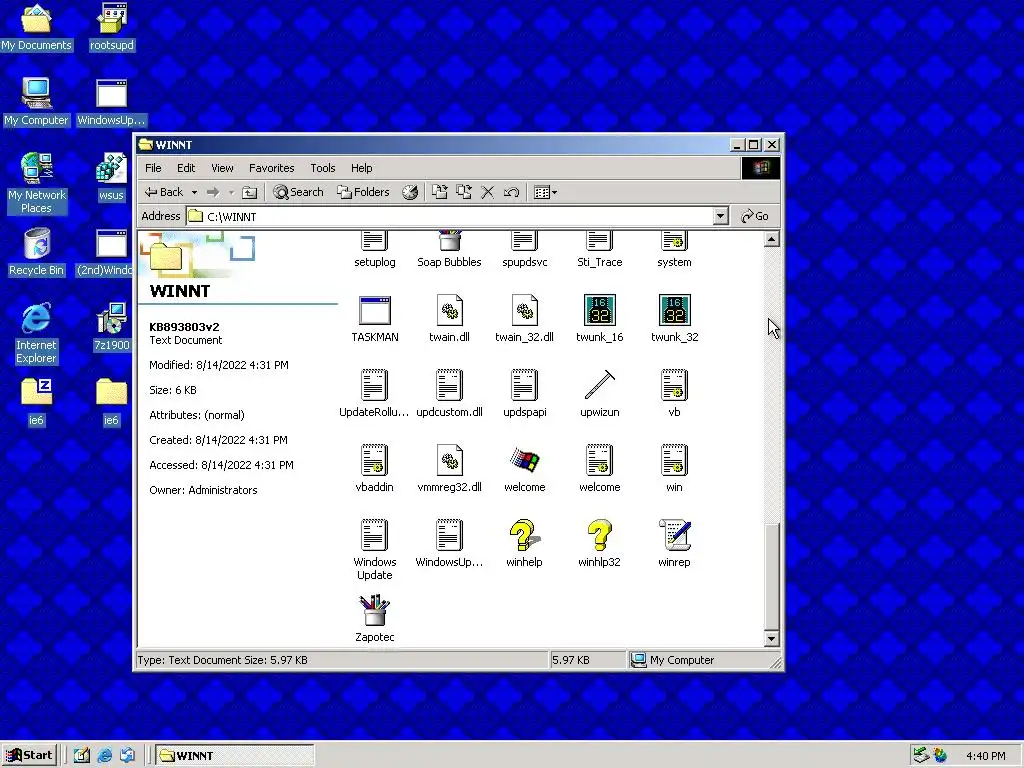This screenshot has width=1024, height=768.
Task: Toggle the Folders pane button
Action: click(x=363, y=192)
